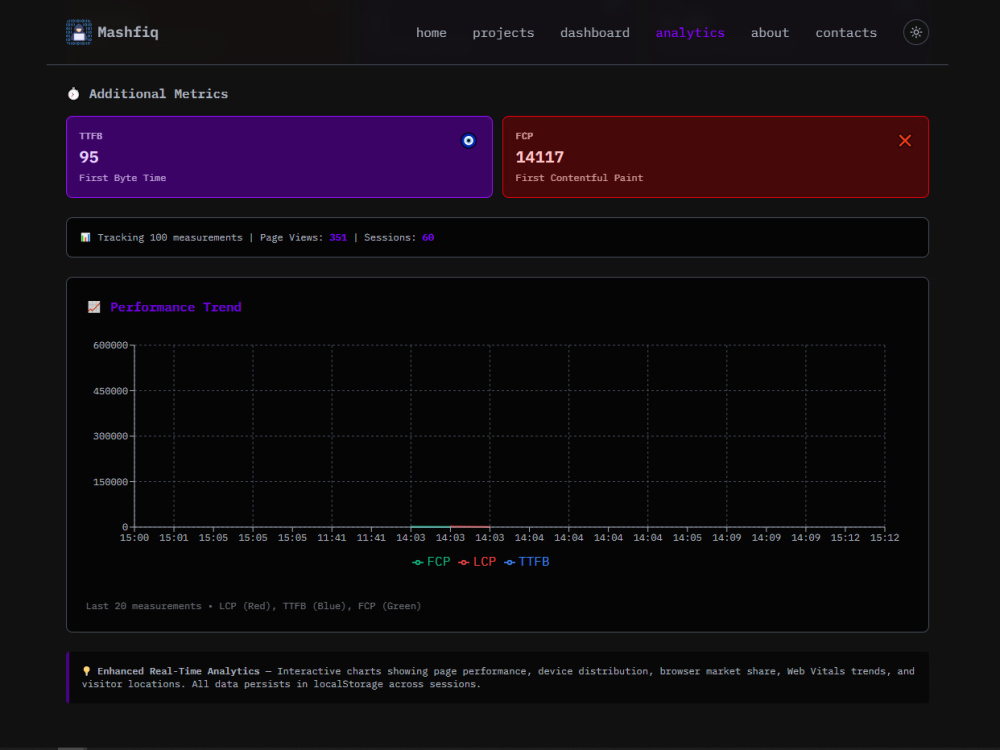
Task: Click the bar chart icon beside Tracking measurements
Action: pyautogui.click(x=85, y=237)
